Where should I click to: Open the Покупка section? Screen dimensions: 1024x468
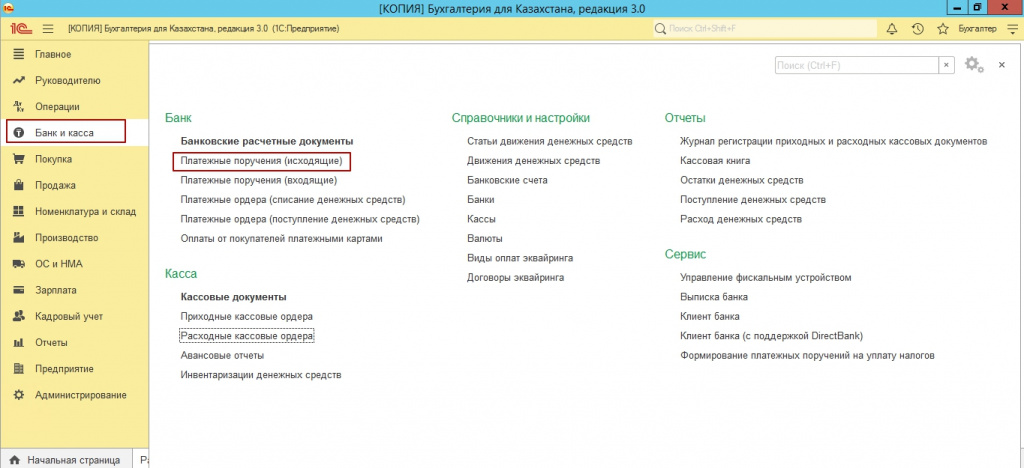pos(54,159)
